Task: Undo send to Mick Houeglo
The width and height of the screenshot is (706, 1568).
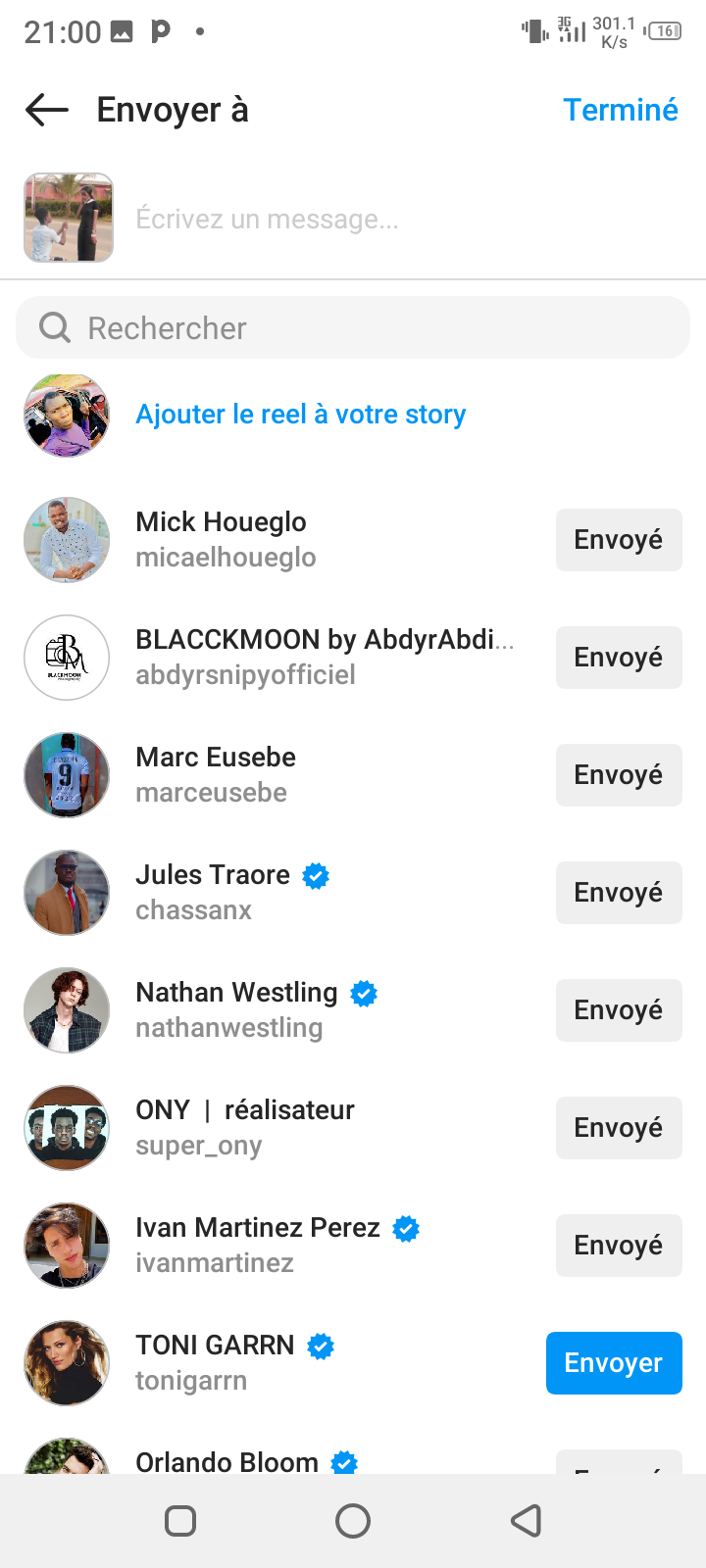Action: coord(618,540)
